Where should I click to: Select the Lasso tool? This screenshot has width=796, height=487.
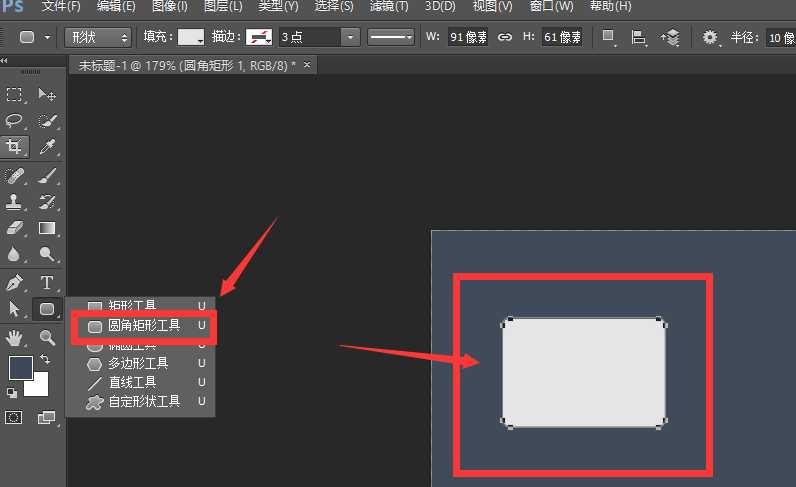coord(15,121)
